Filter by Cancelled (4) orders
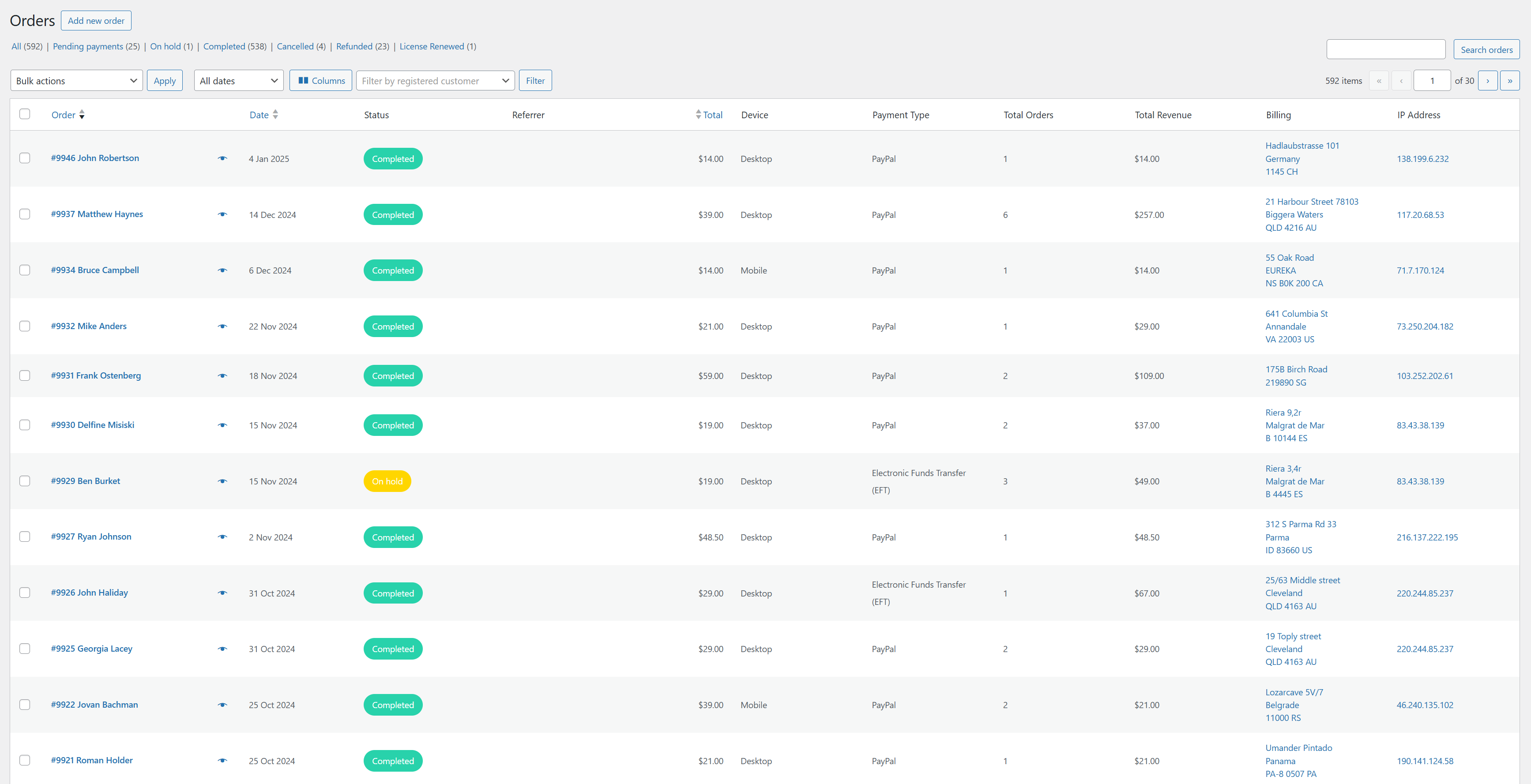1531x784 pixels. tap(301, 46)
